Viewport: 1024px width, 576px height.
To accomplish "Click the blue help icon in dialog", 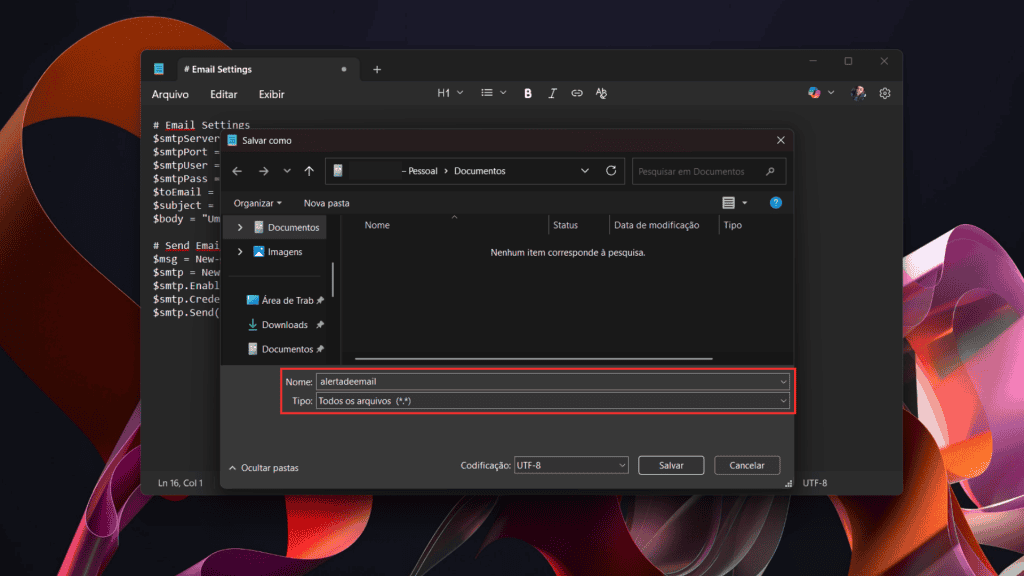I will pyautogui.click(x=775, y=203).
